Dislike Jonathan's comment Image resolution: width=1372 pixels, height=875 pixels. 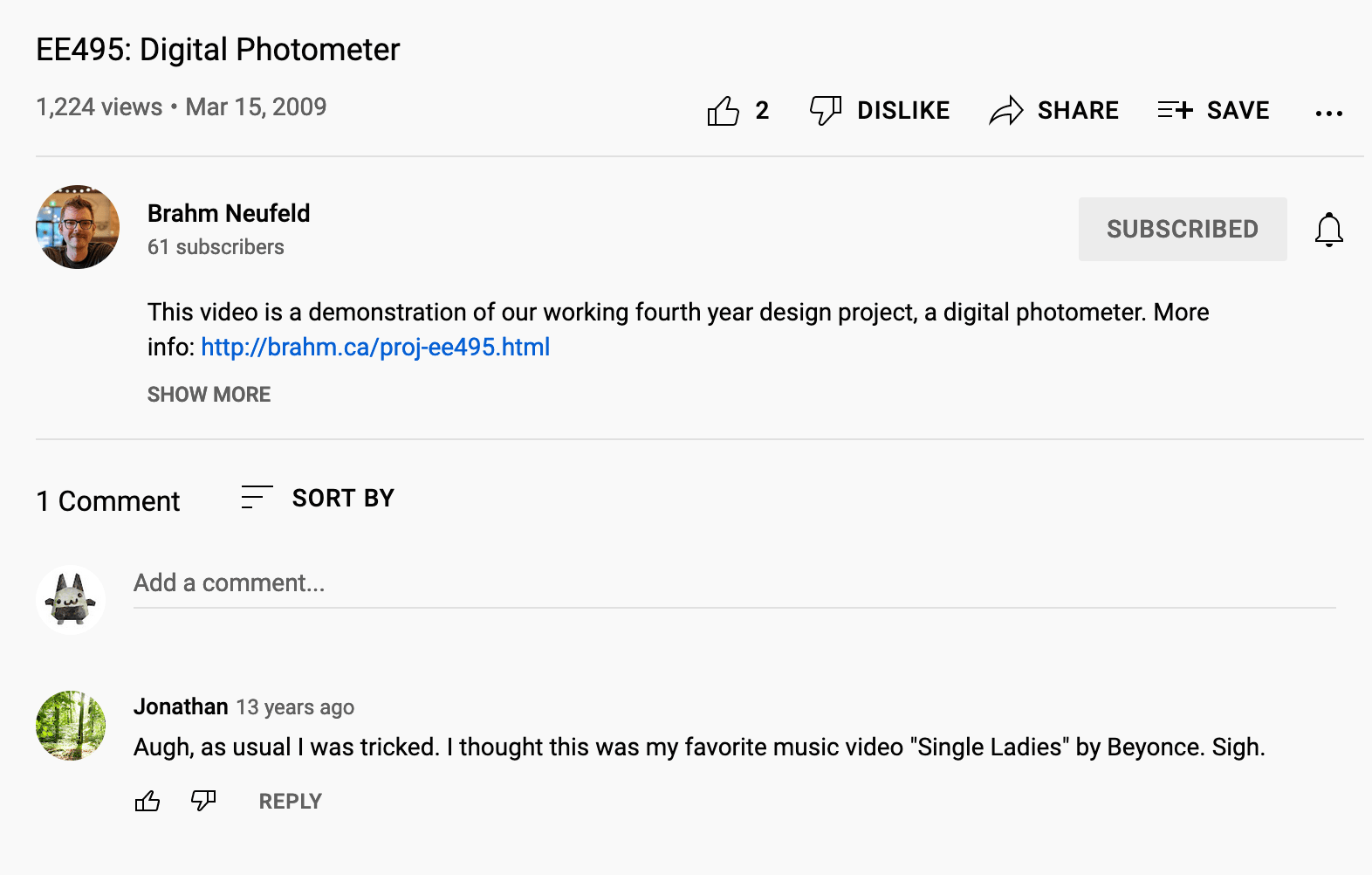click(x=203, y=801)
